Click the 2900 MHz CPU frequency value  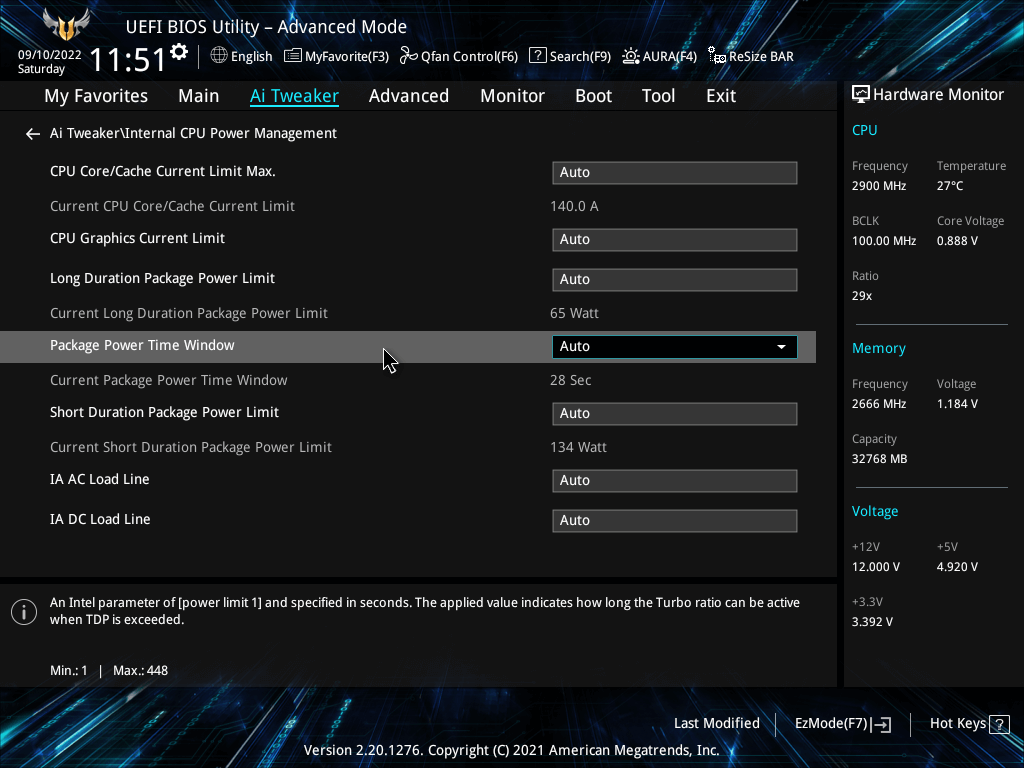(x=879, y=186)
